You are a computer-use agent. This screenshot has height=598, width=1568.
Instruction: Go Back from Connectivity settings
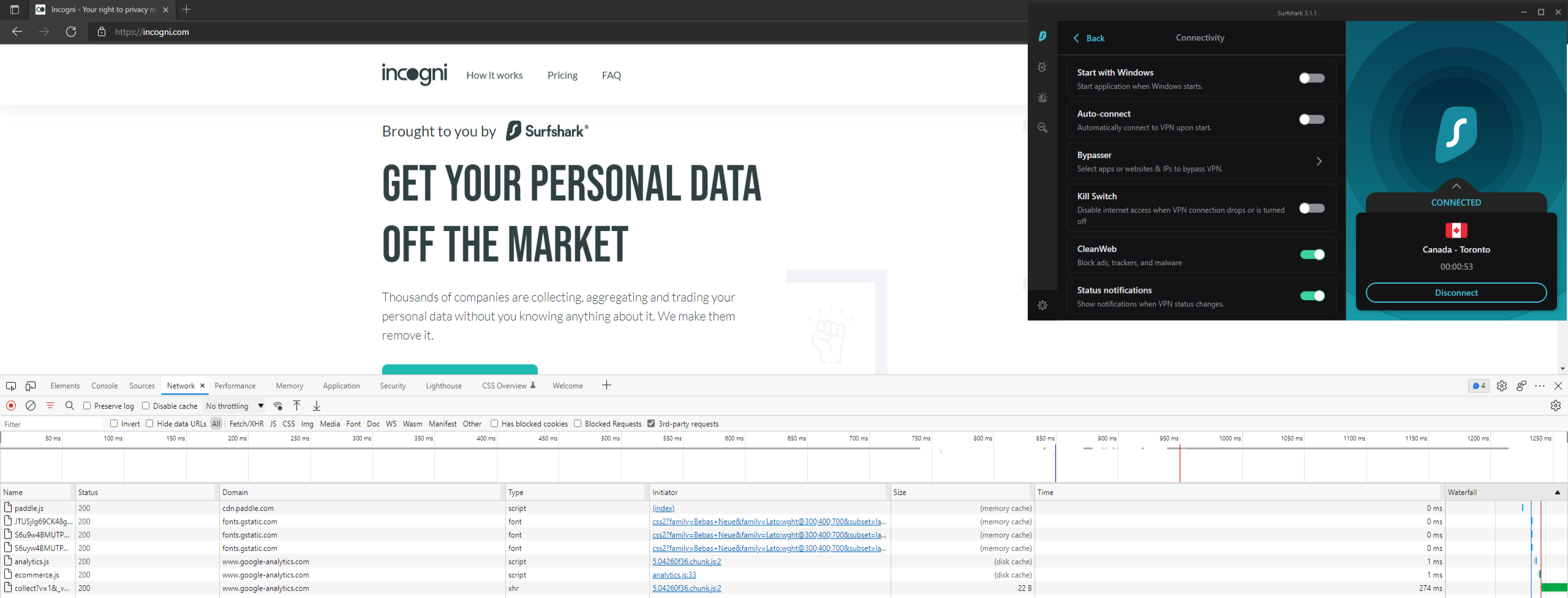click(1089, 38)
